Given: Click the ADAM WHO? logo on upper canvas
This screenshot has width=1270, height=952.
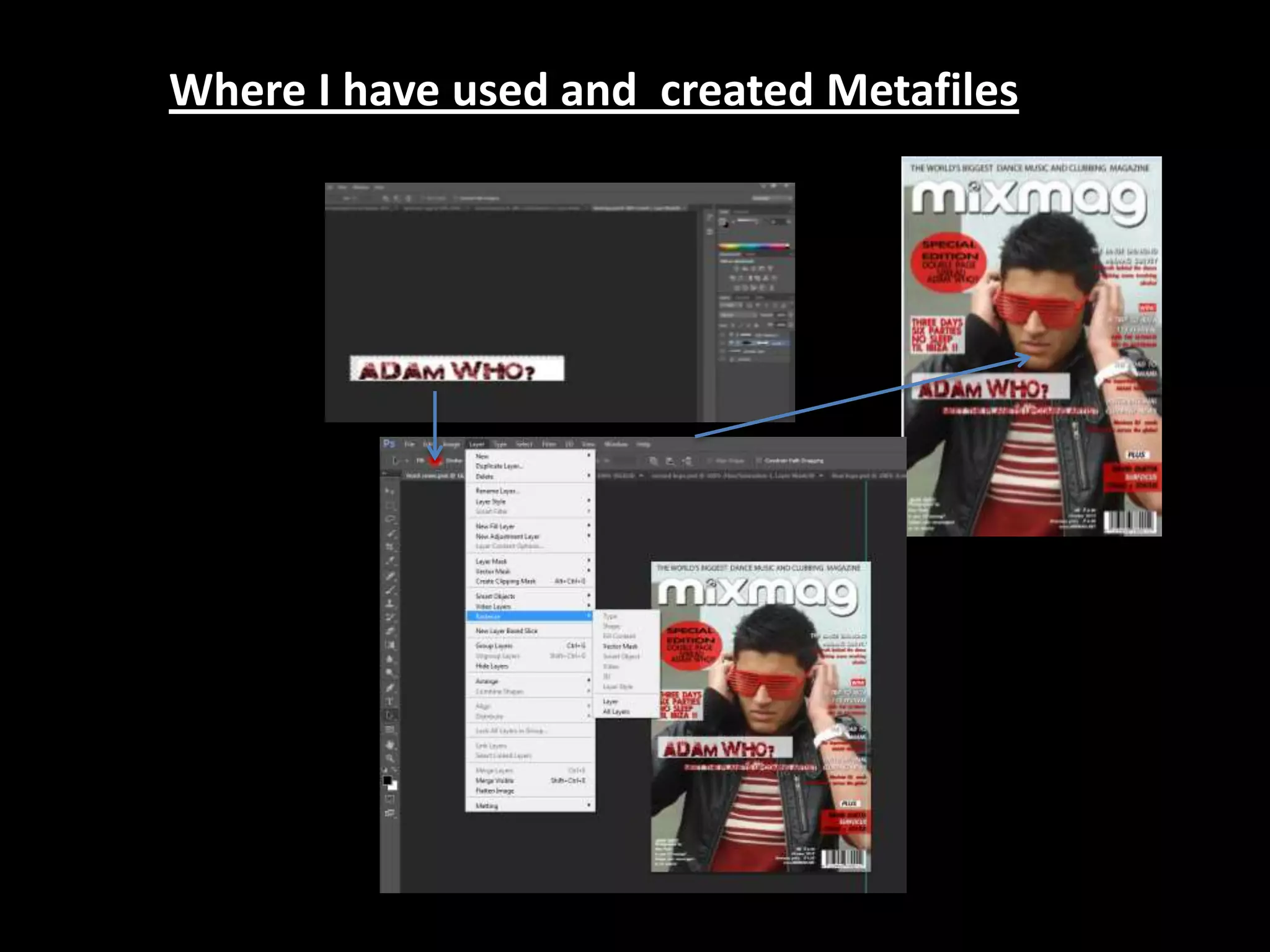Looking at the screenshot, I should pos(457,369).
